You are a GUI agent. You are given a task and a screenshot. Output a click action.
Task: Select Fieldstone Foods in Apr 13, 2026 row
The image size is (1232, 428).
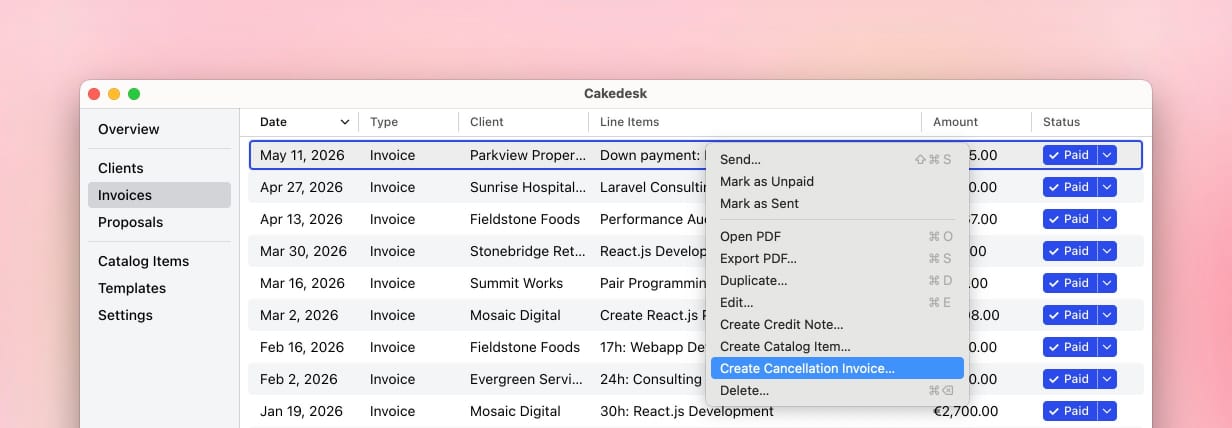pyautogui.click(x=525, y=219)
